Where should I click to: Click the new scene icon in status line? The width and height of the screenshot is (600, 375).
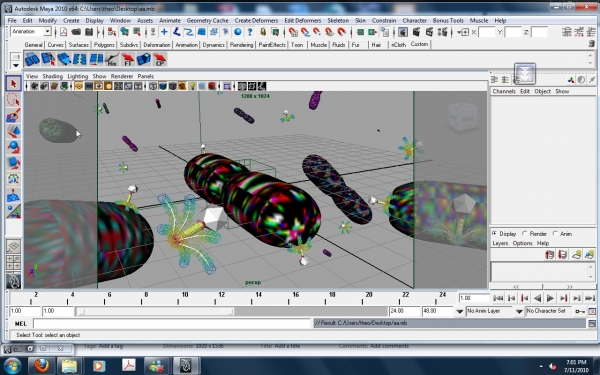click(x=64, y=32)
